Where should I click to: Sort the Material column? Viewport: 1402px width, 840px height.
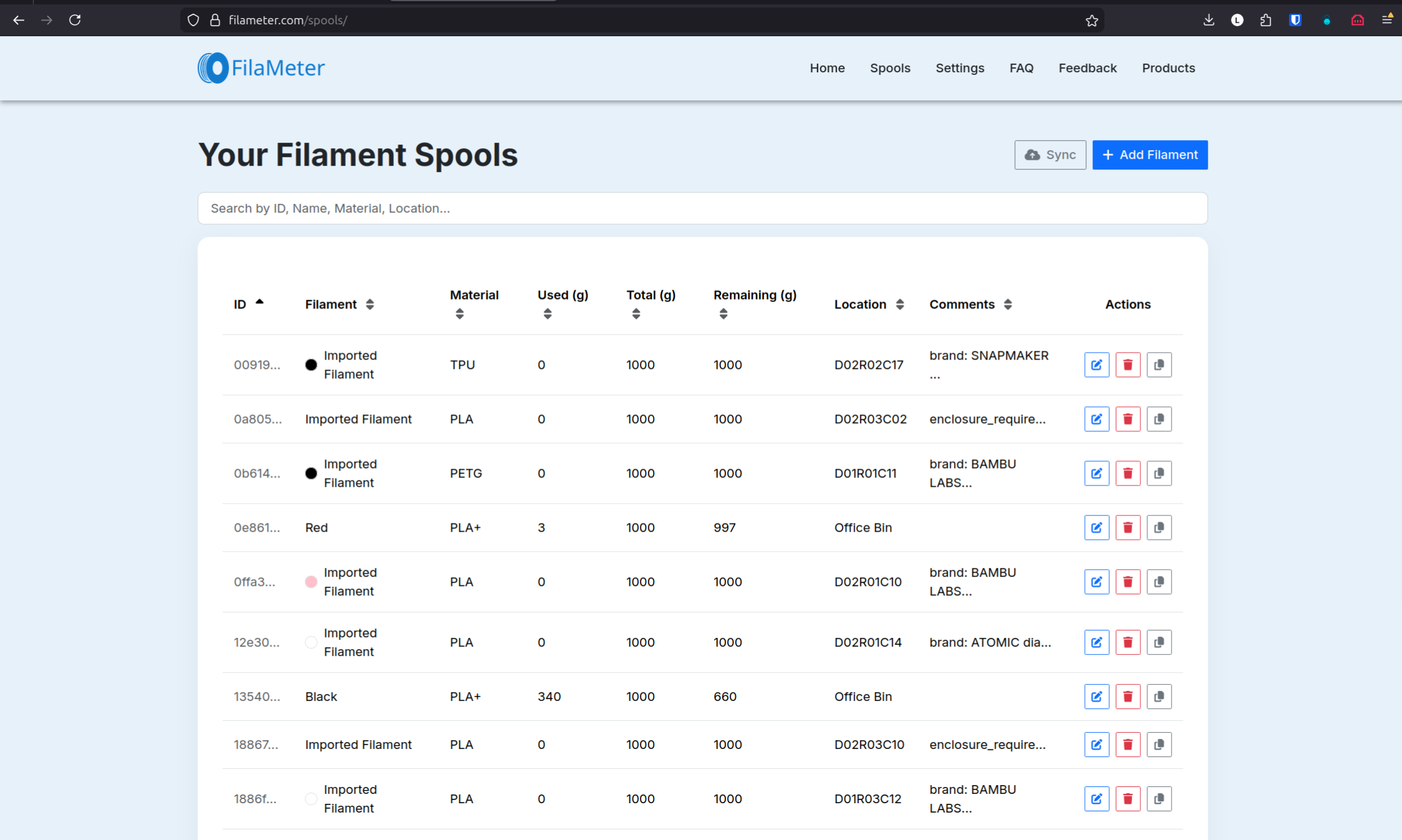[x=459, y=313]
